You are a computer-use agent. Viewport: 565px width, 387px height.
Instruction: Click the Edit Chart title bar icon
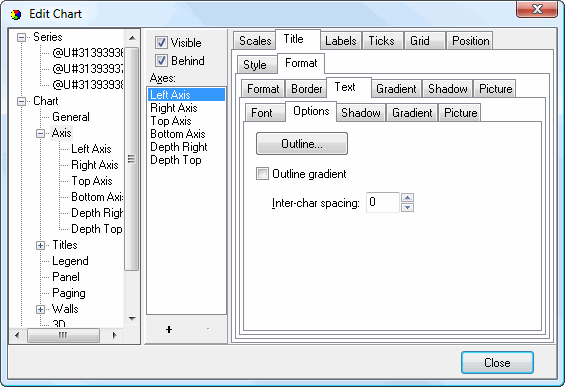(16, 14)
